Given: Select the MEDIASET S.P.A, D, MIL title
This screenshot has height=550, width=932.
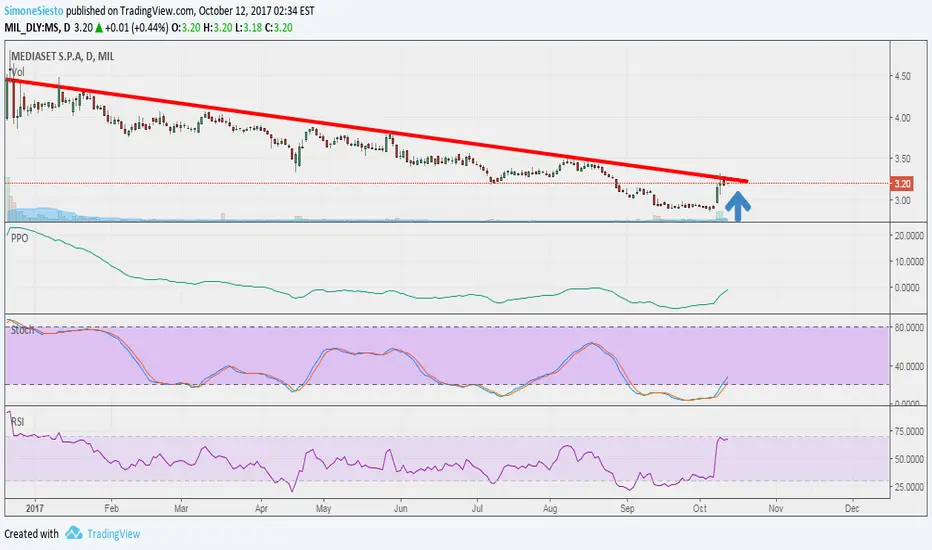Looking at the screenshot, I should [x=62, y=56].
